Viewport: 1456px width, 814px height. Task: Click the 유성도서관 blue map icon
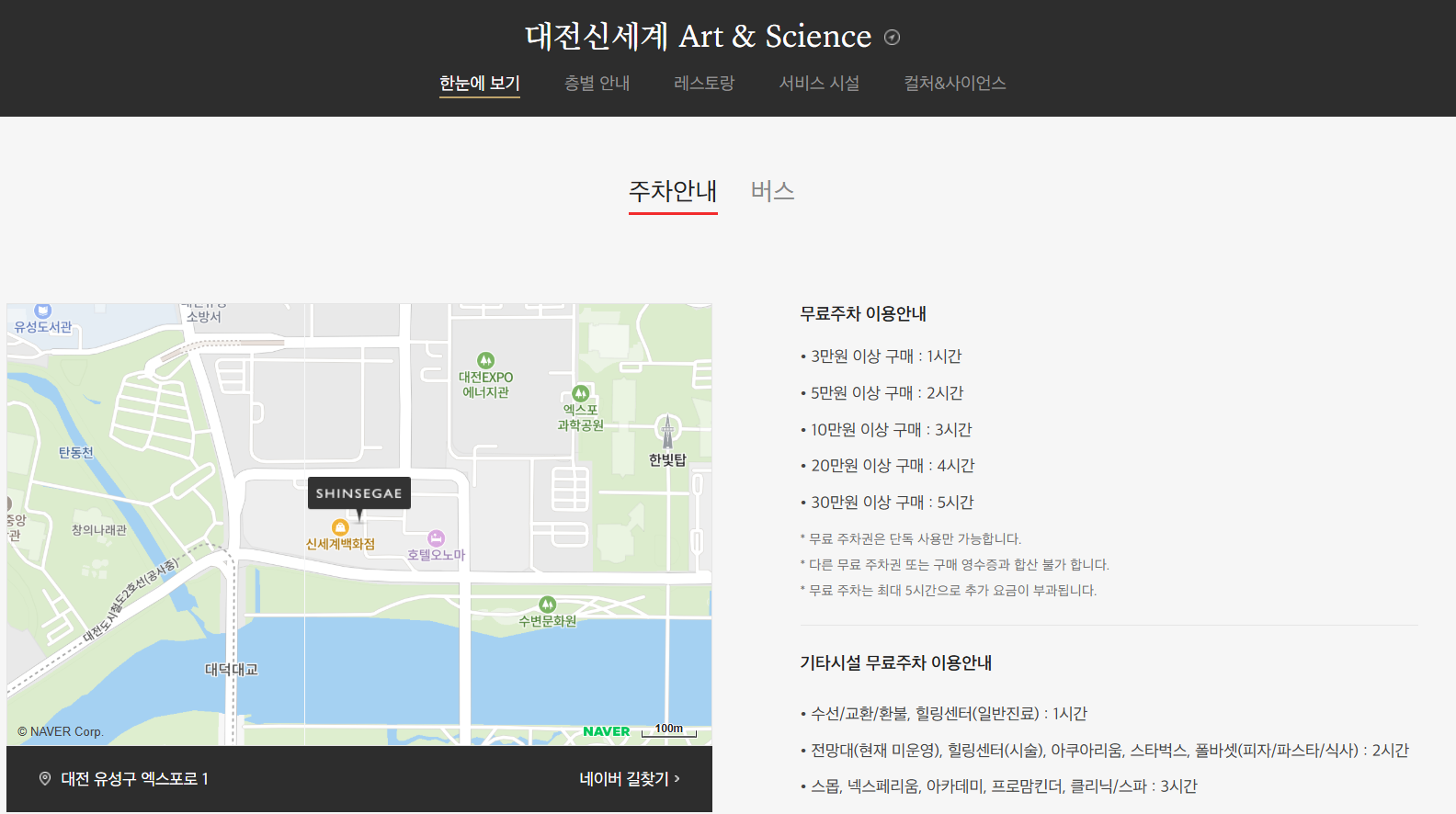coord(42,311)
